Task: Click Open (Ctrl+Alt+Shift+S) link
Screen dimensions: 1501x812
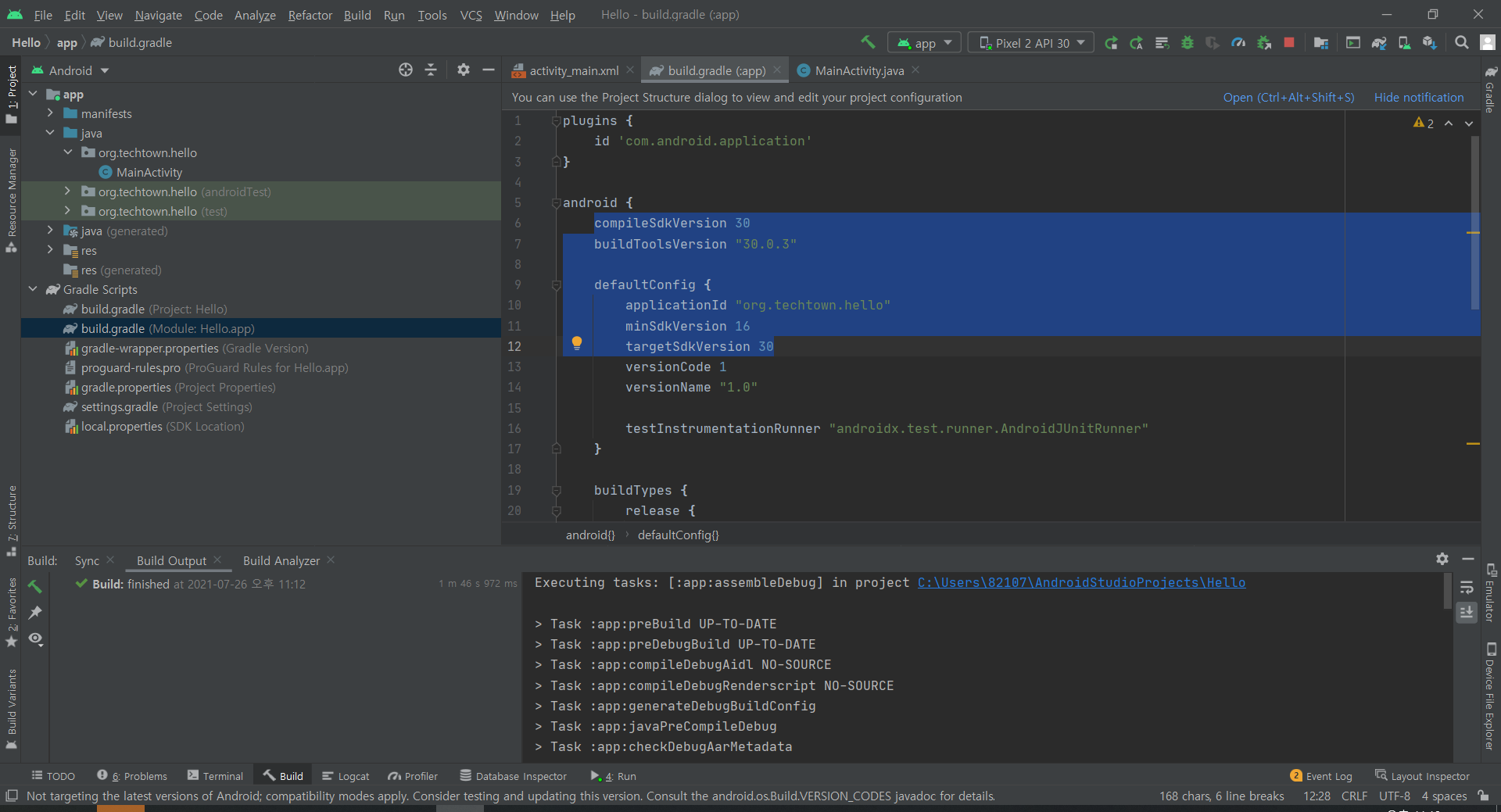Action: pyautogui.click(x=1288, y=97)
